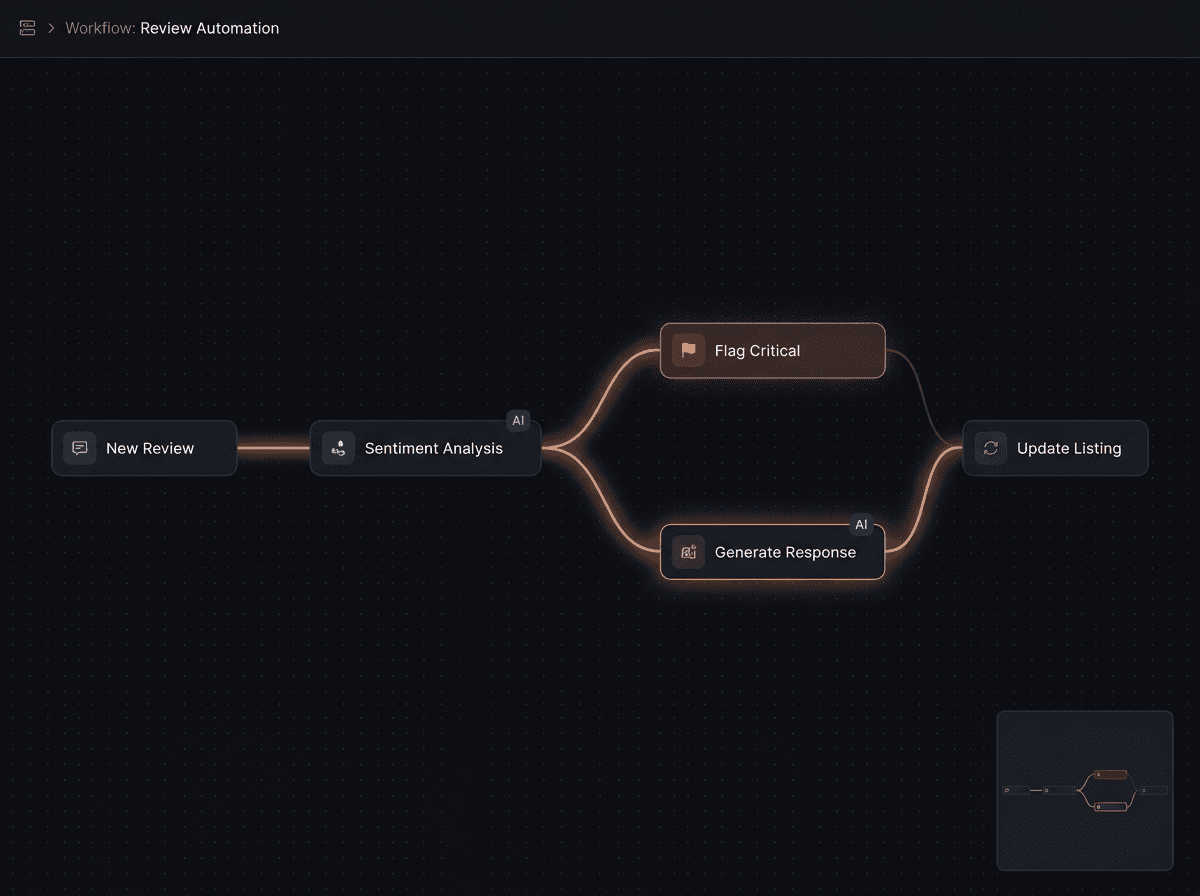Click the Generate Response AI icon

(x=687, y=552)
